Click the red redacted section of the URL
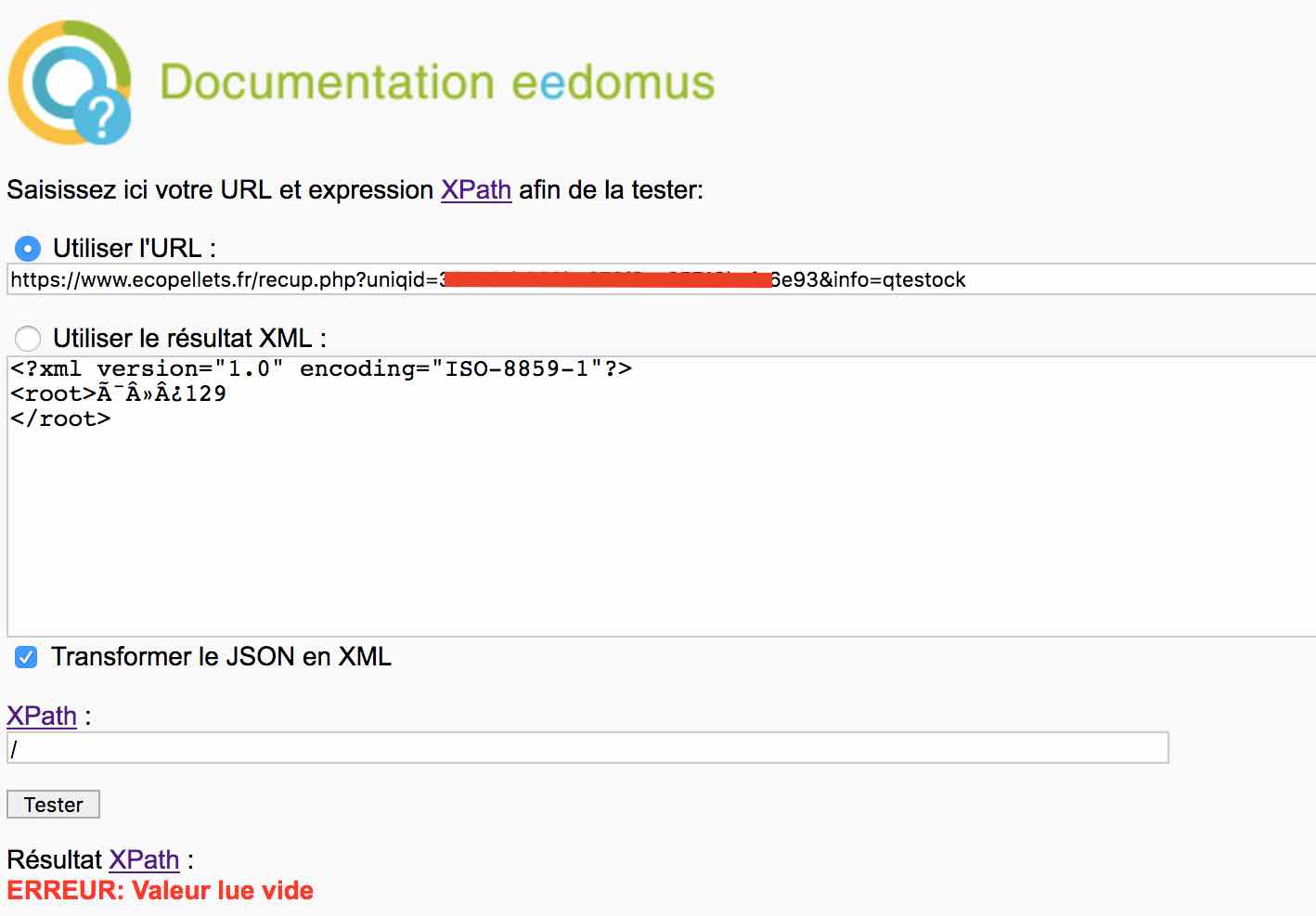1316x916 pixels. (x=603, y=280)
